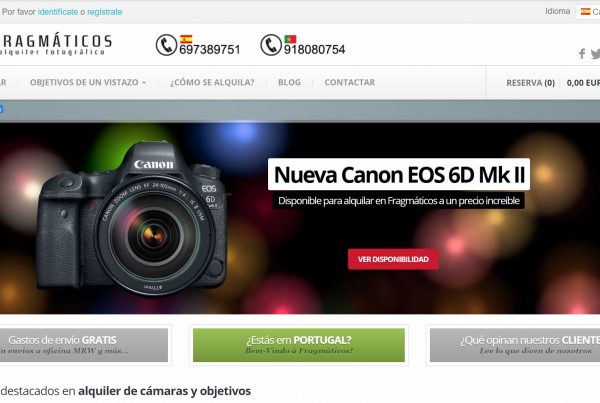Click the green ¿Estás em PORTUGAL? banner

tap(299, 345)
